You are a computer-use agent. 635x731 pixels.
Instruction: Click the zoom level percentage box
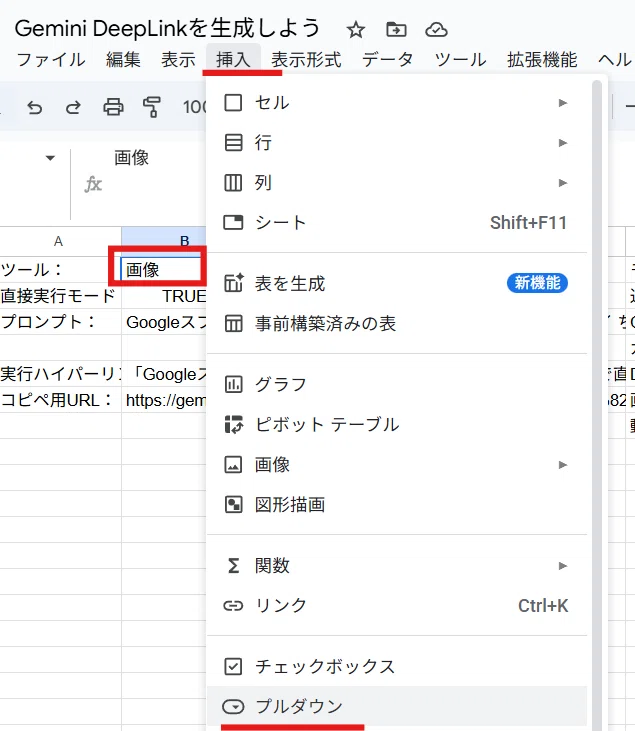coord(194,107)
